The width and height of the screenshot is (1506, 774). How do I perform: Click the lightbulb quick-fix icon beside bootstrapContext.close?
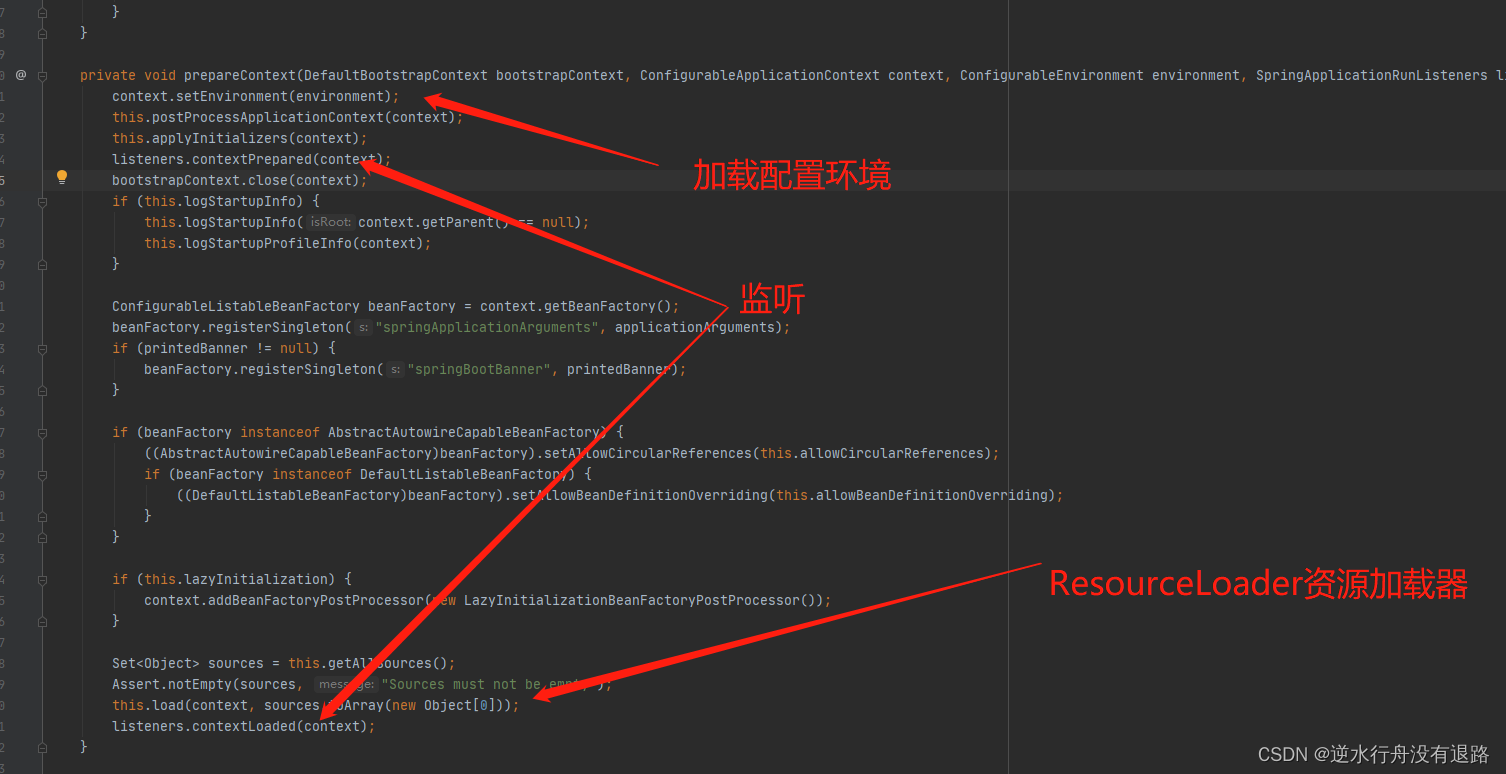point(62,177)
